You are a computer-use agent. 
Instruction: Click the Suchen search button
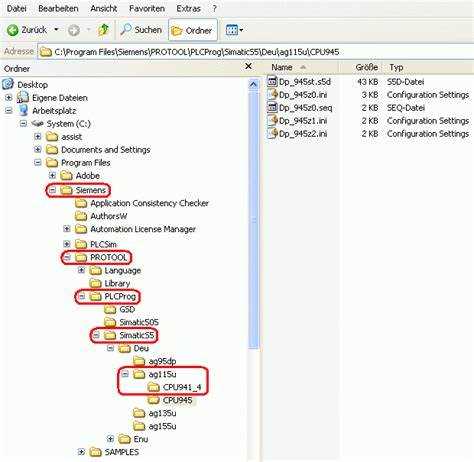pyautogui.click(x=141, y=30)
